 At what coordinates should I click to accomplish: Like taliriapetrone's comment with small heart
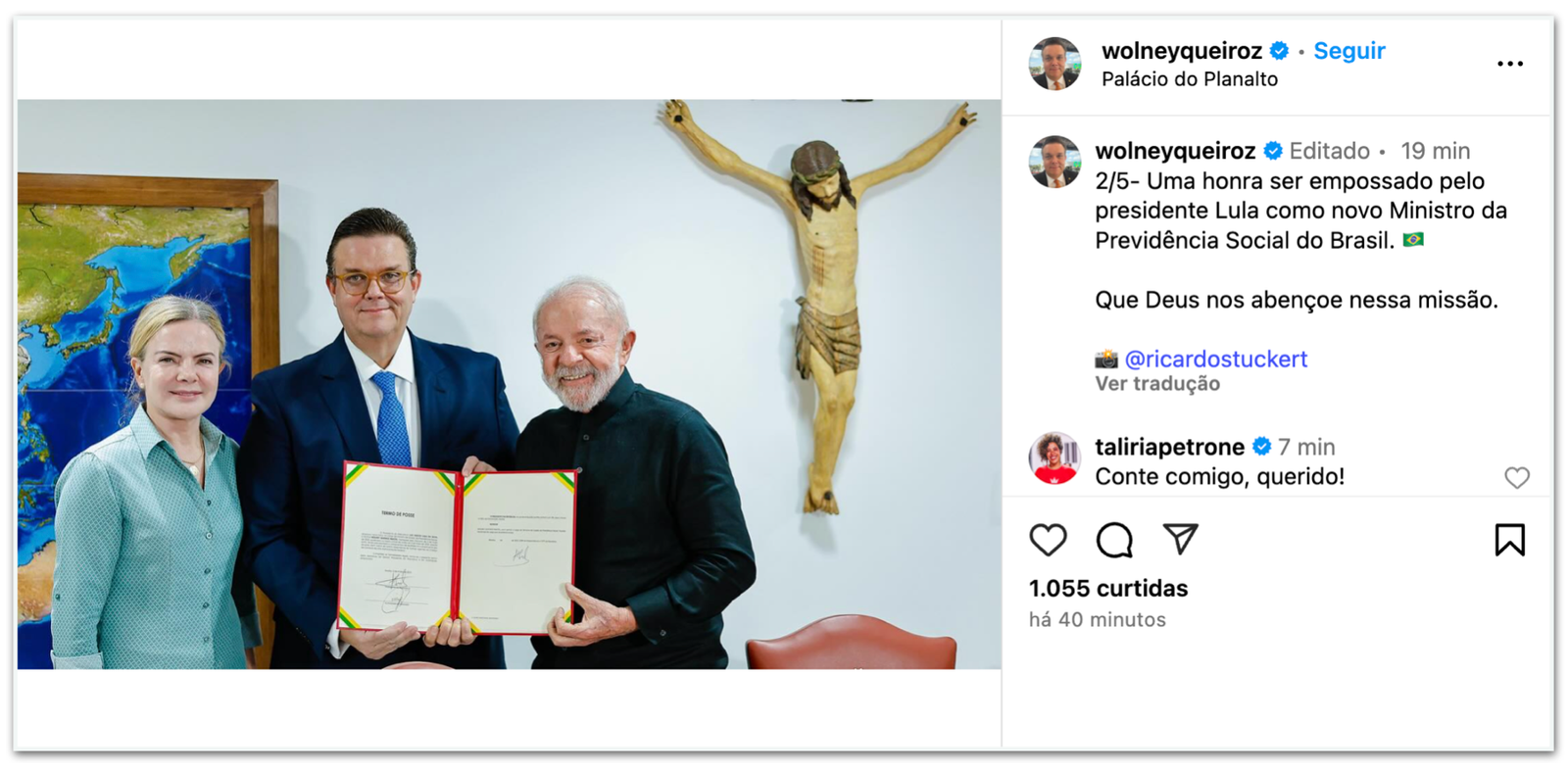point(1517,477)
